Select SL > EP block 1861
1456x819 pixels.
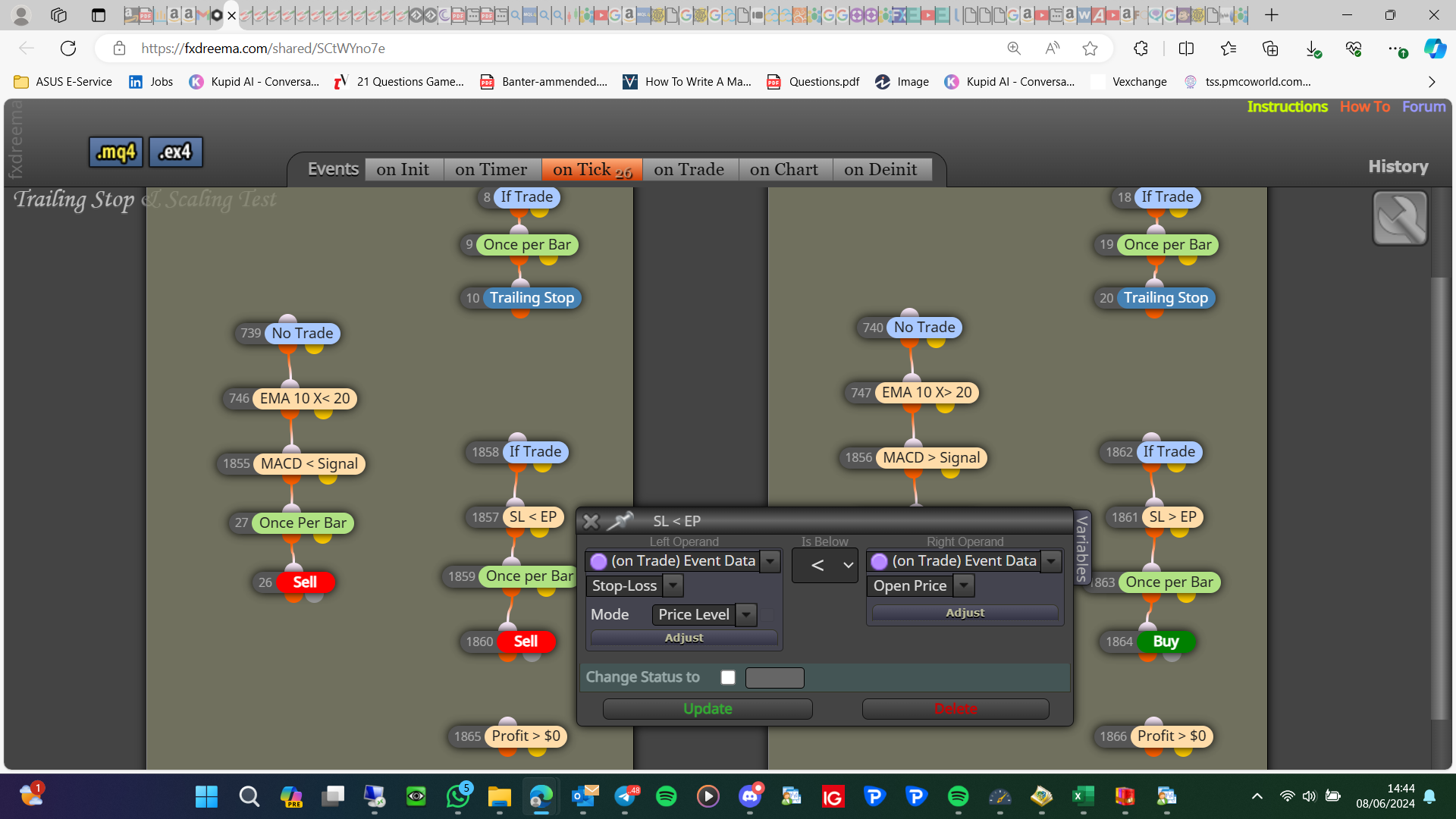(1173, 517)
